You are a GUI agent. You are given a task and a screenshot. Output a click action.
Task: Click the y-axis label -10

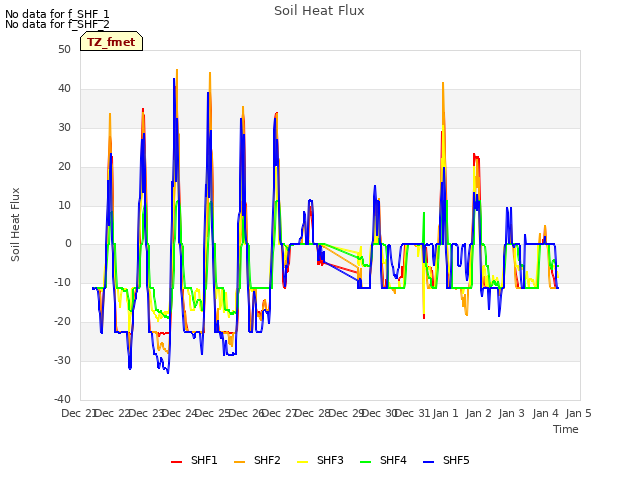pyautogui.click(x=62, y=282)
